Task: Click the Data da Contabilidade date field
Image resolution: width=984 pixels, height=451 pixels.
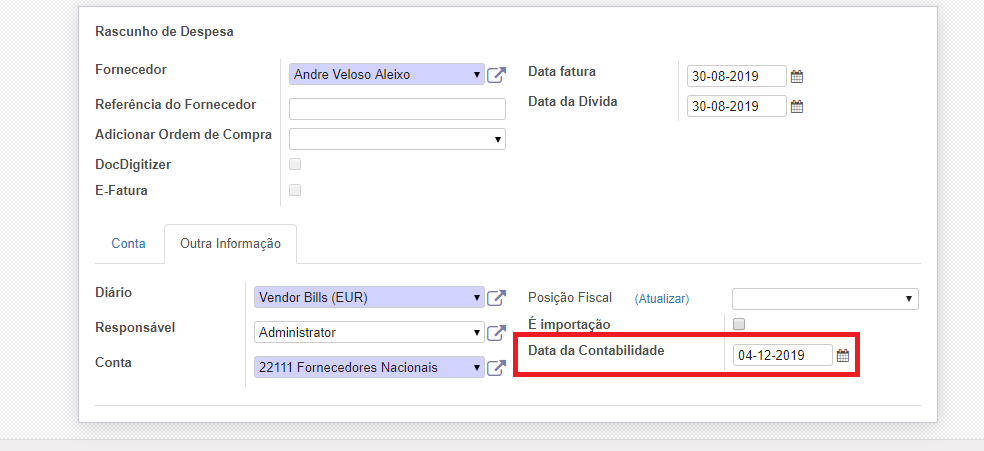Action: (x=781, y=355)
